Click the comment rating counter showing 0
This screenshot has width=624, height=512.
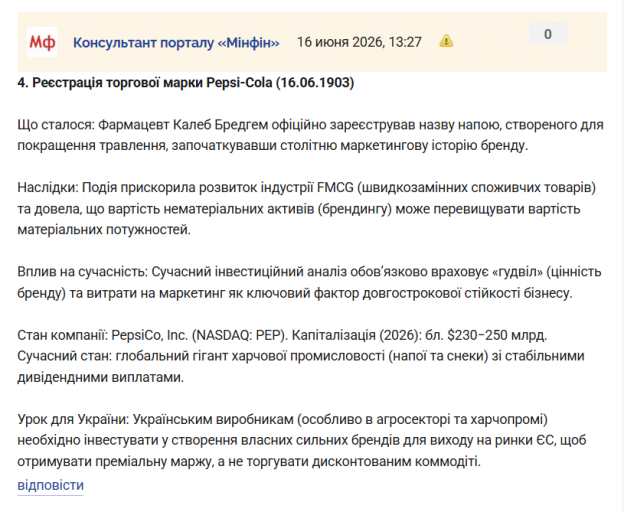coord(548,34)
